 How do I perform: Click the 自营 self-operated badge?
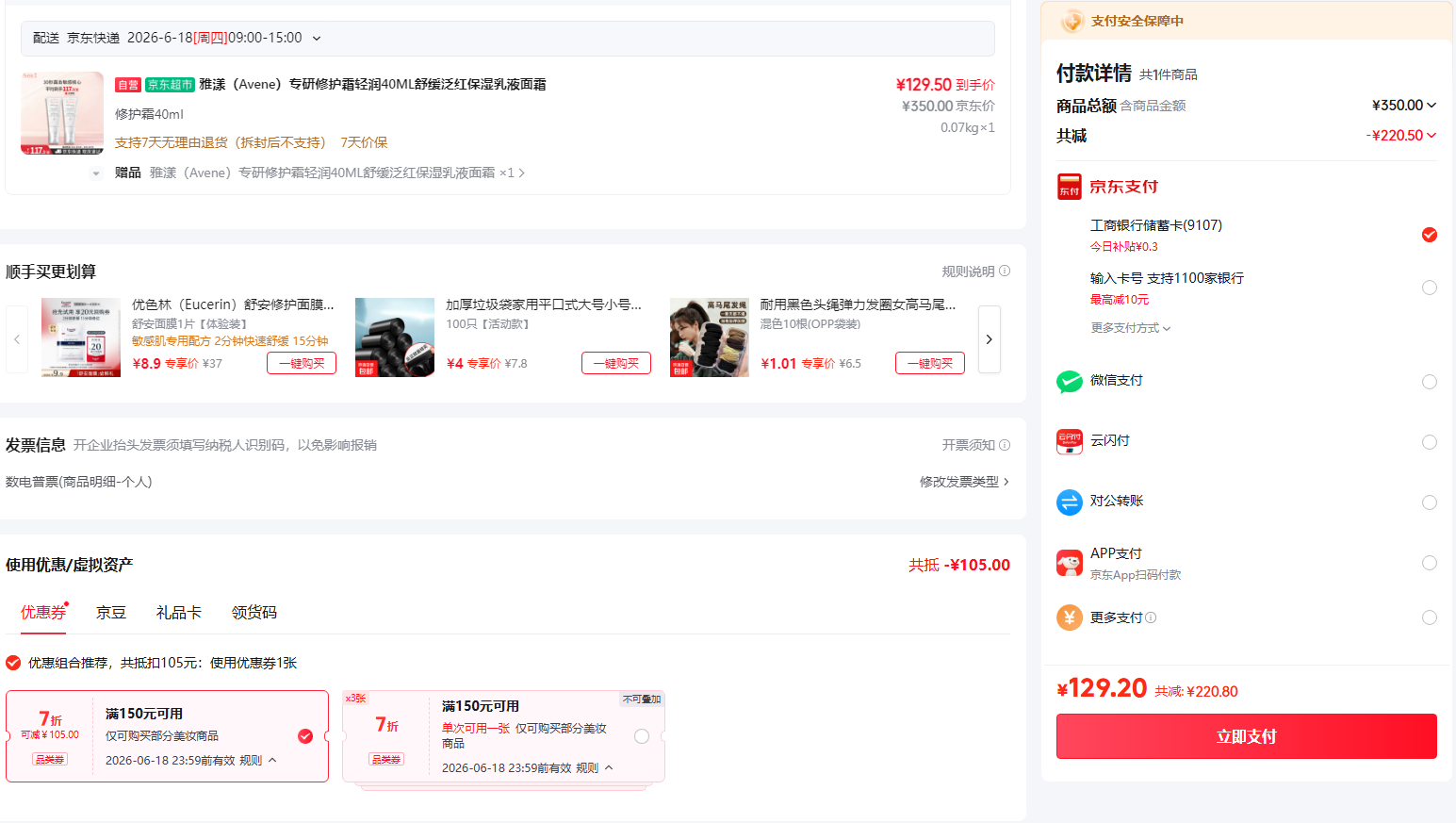tap(128, 85)
